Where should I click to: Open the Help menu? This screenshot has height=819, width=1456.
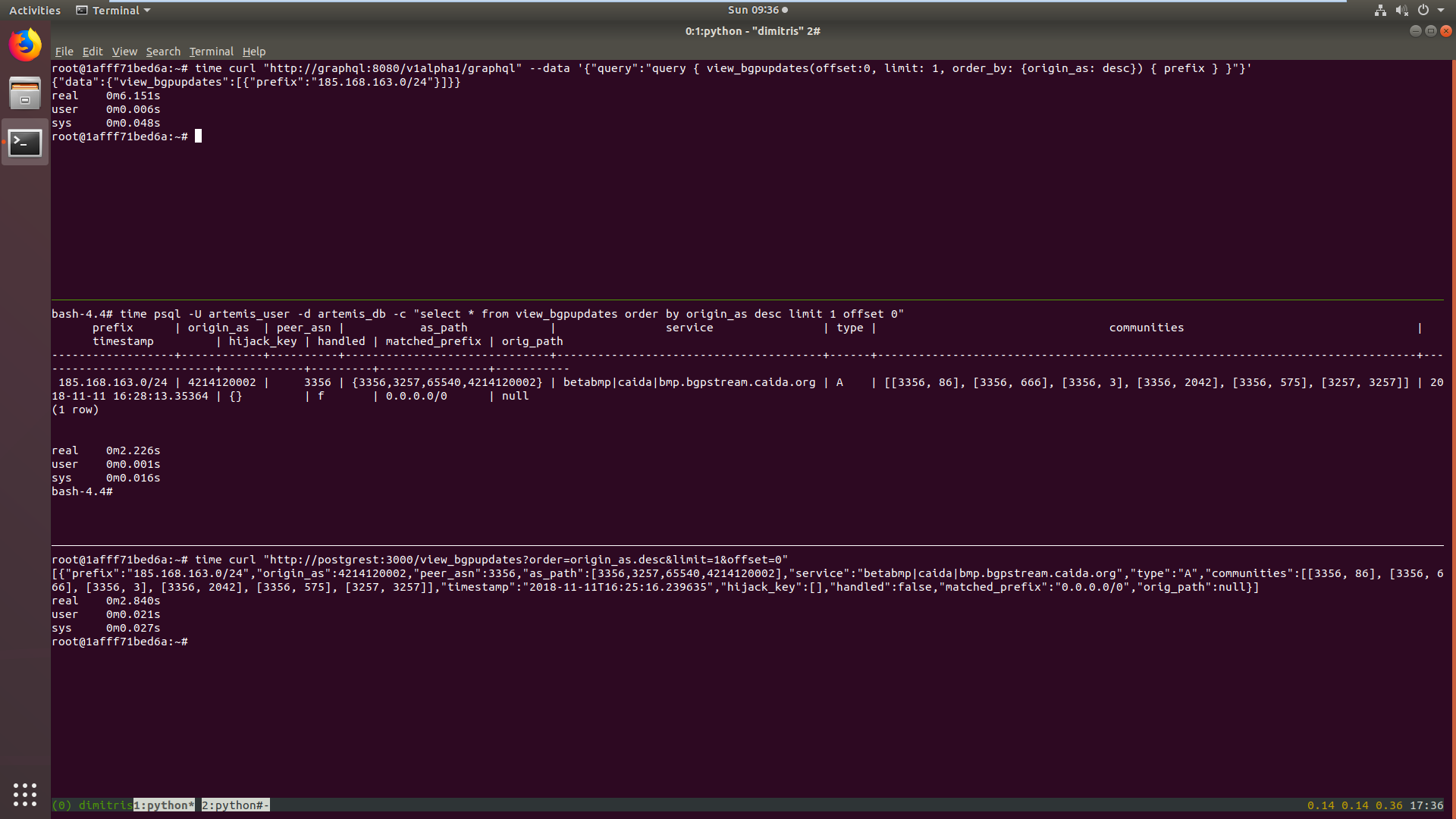[254, 52]
